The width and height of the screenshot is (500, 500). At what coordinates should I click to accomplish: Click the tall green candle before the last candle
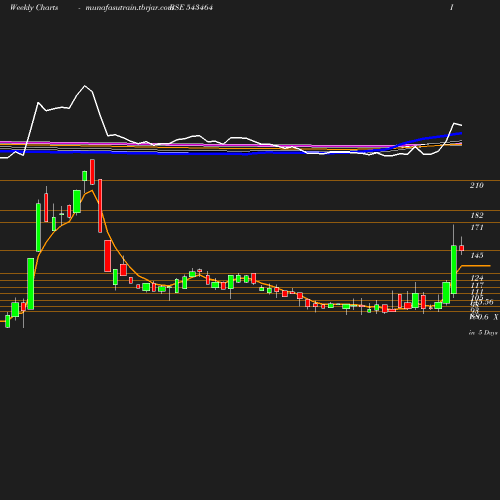coord(454,269)
